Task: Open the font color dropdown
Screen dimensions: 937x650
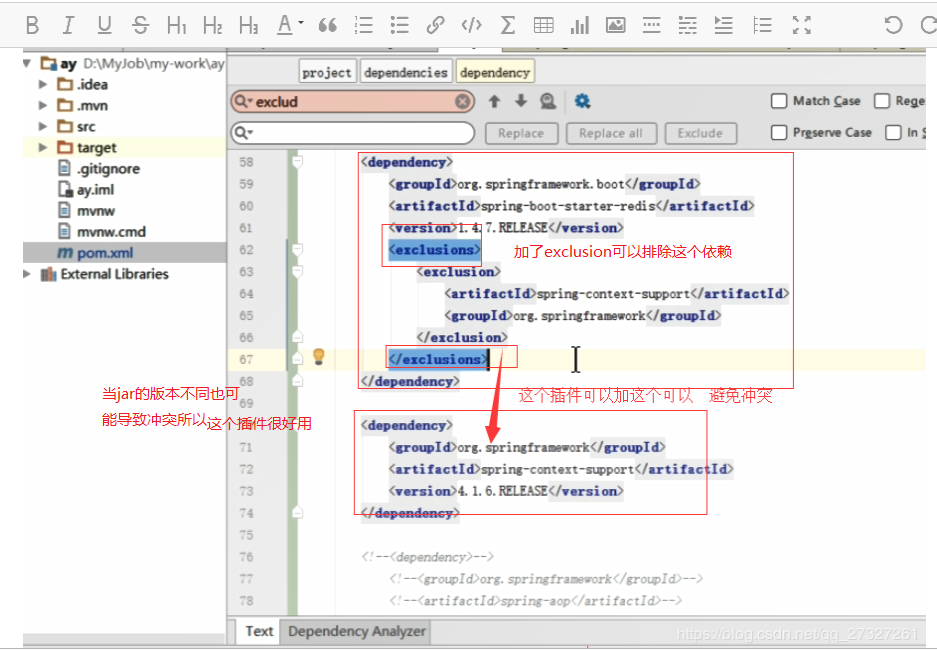Action: 290,25
